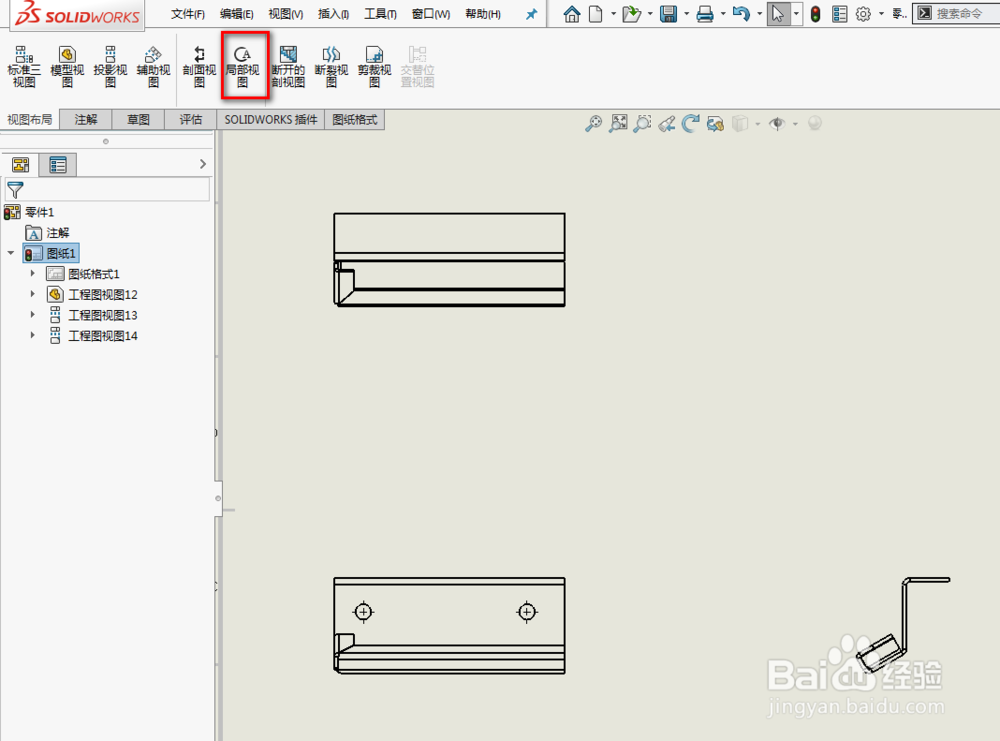Select the 断开的剖视图 (Broken-out Section) tool
1000x741 pixels.
tap(288, 64)
